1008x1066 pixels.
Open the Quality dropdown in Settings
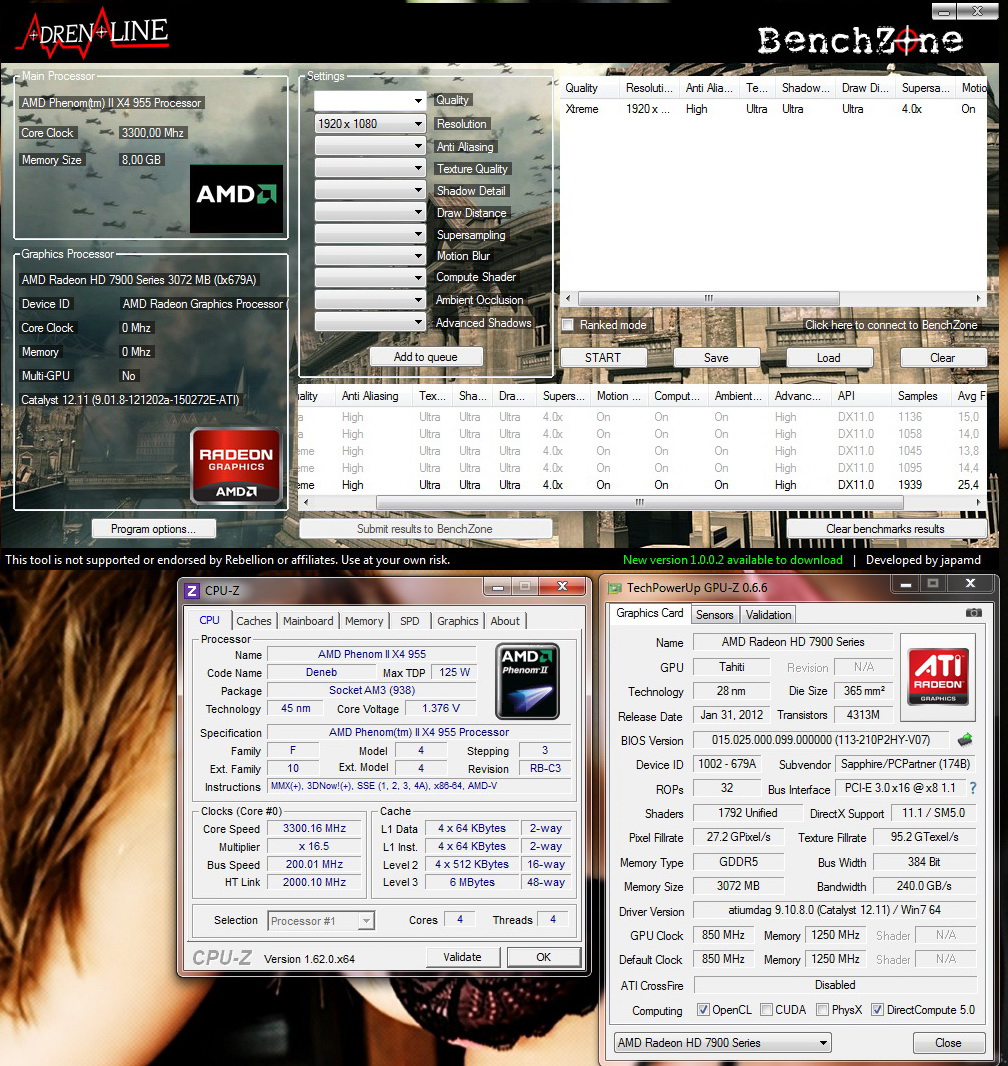(370, 101)
